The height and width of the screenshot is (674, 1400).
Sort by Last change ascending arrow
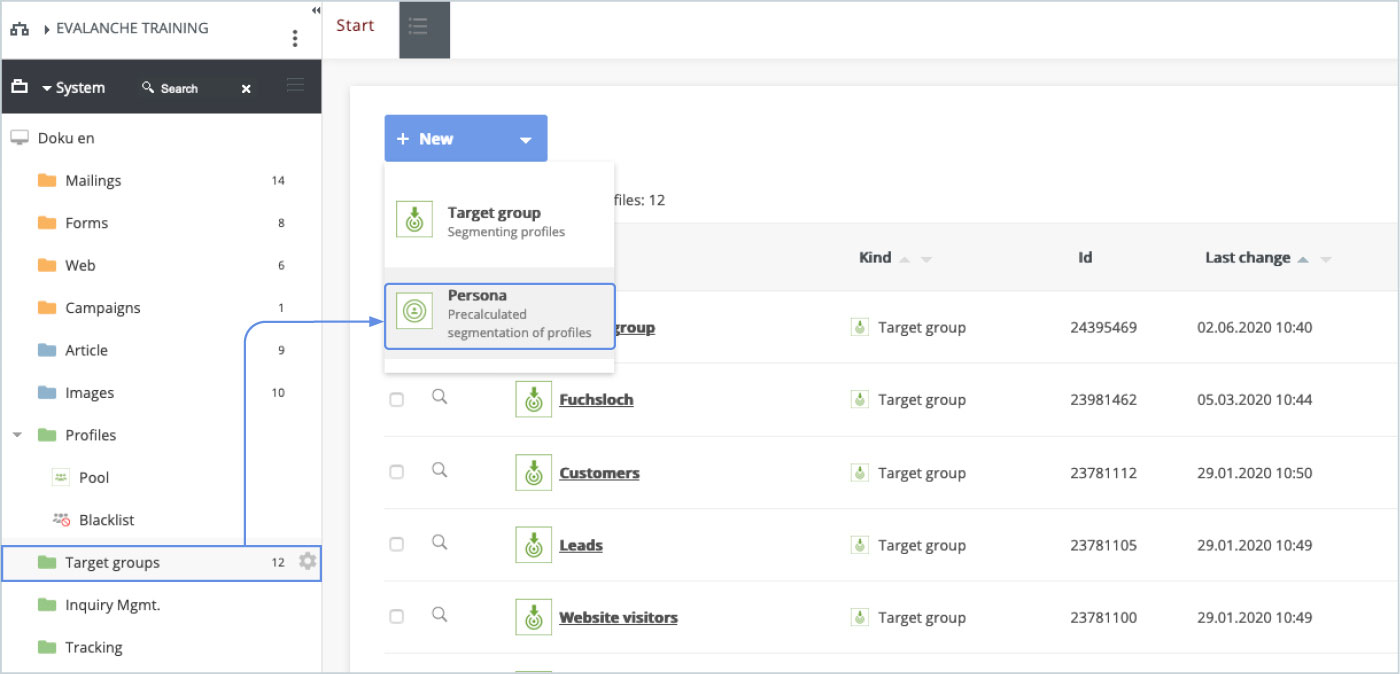click(1303, 259)
